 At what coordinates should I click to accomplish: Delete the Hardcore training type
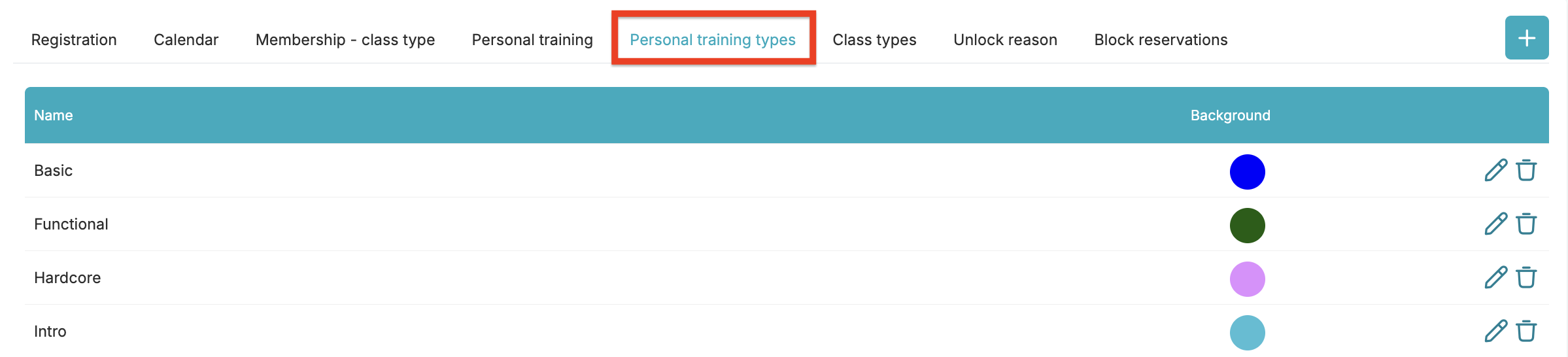pos(1526,278)
